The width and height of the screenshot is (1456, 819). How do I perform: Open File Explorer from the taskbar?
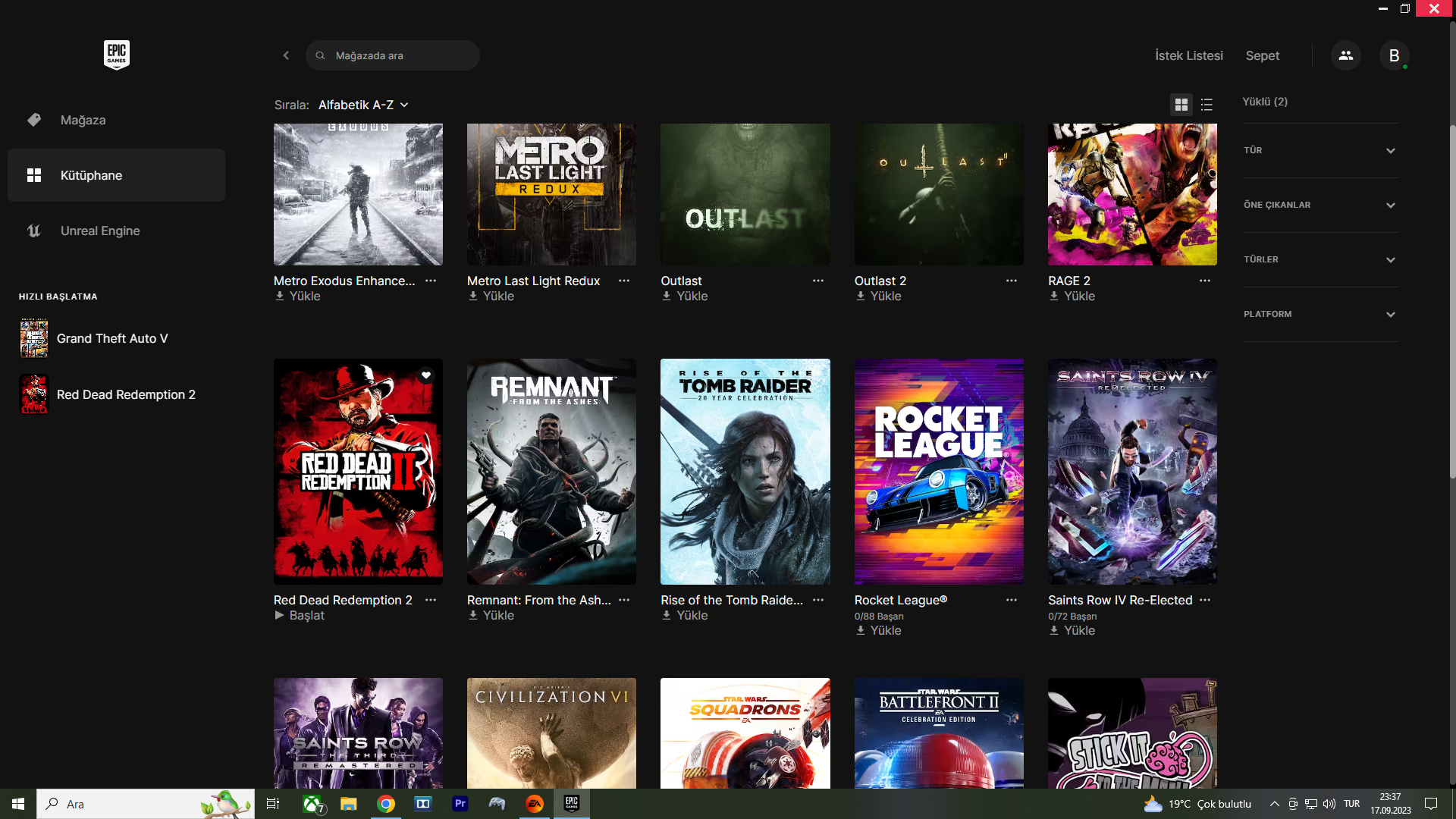[348, 804]
